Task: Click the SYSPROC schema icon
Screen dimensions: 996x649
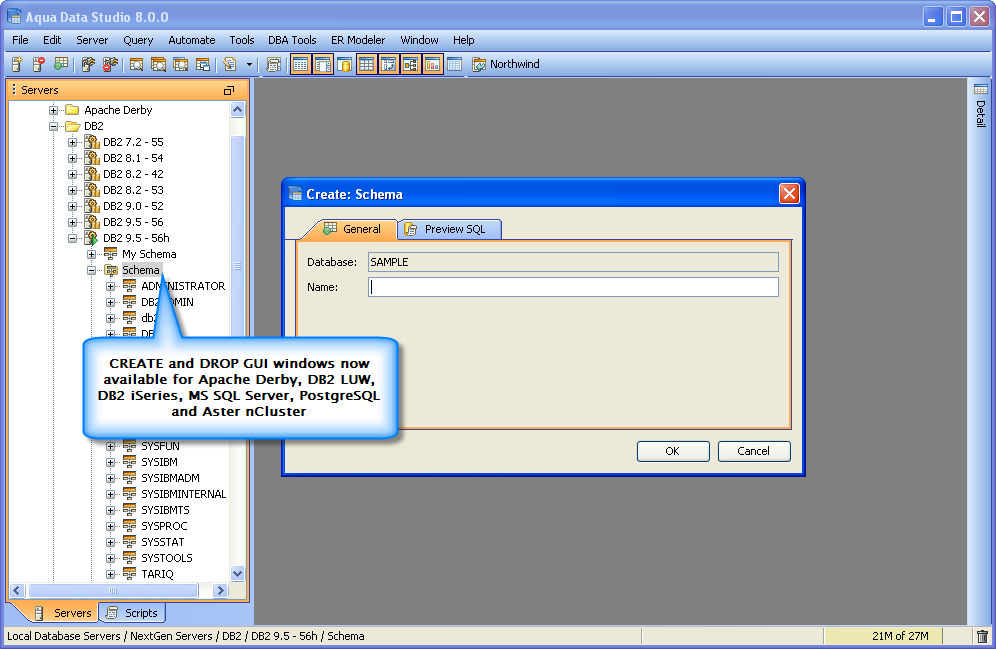Action: (x=130, y=526)
